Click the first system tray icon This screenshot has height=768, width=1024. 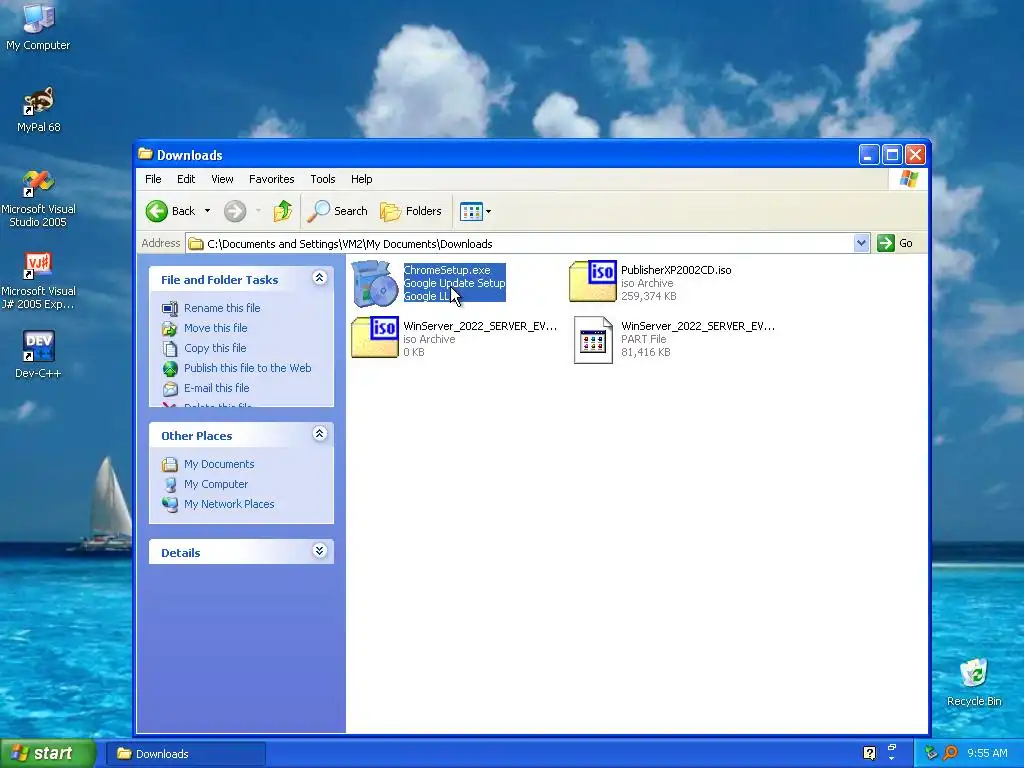tap(931, 753)
